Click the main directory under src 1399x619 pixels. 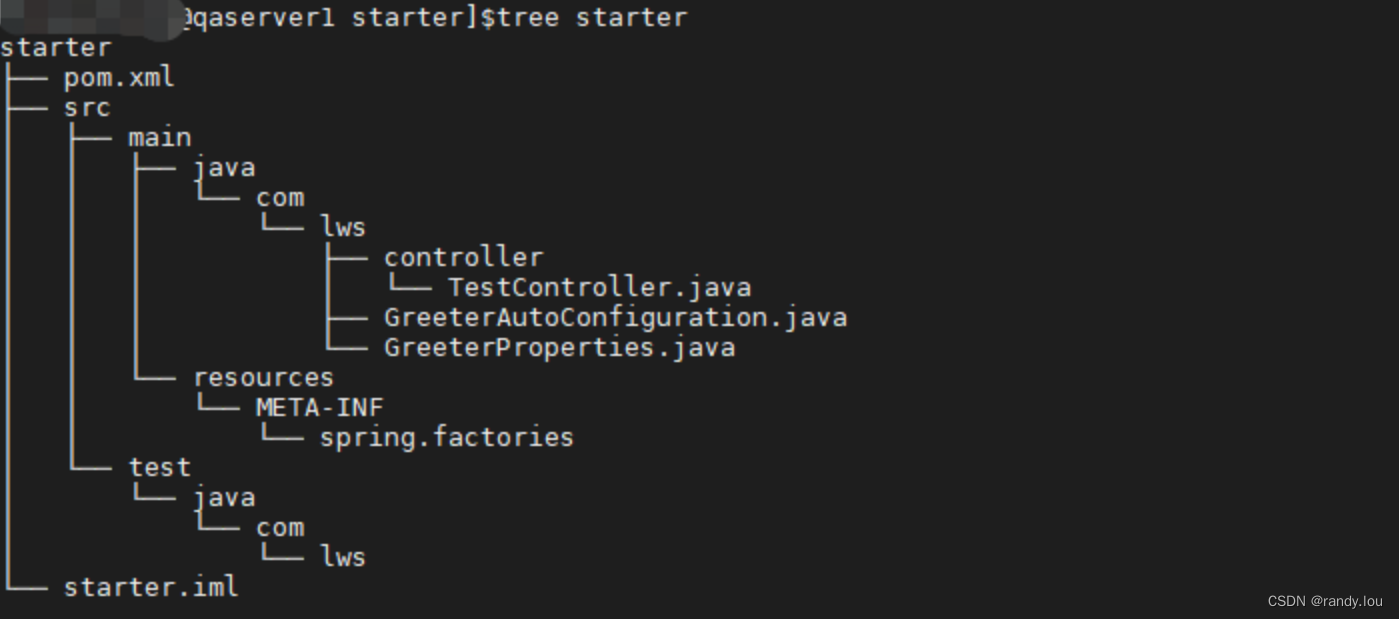pos(160,137)
